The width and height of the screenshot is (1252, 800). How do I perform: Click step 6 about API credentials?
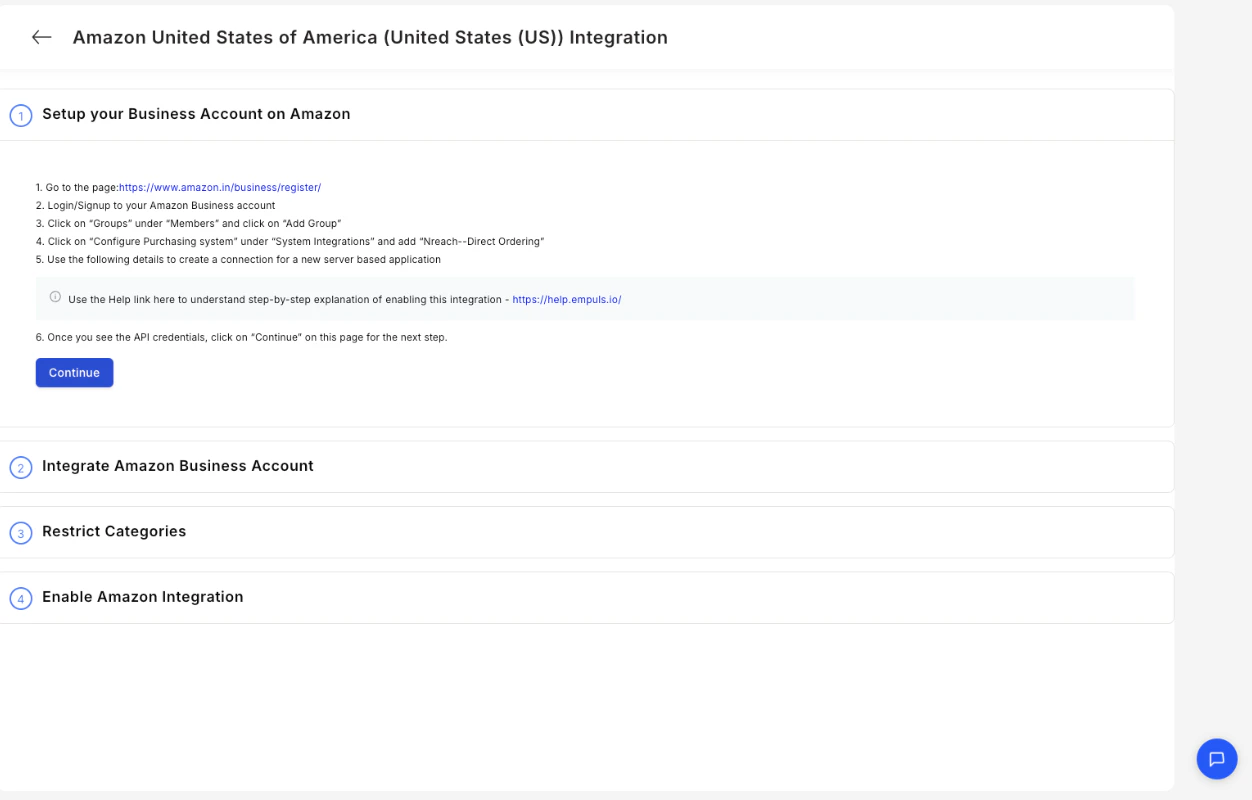click(x=242, y=337)
